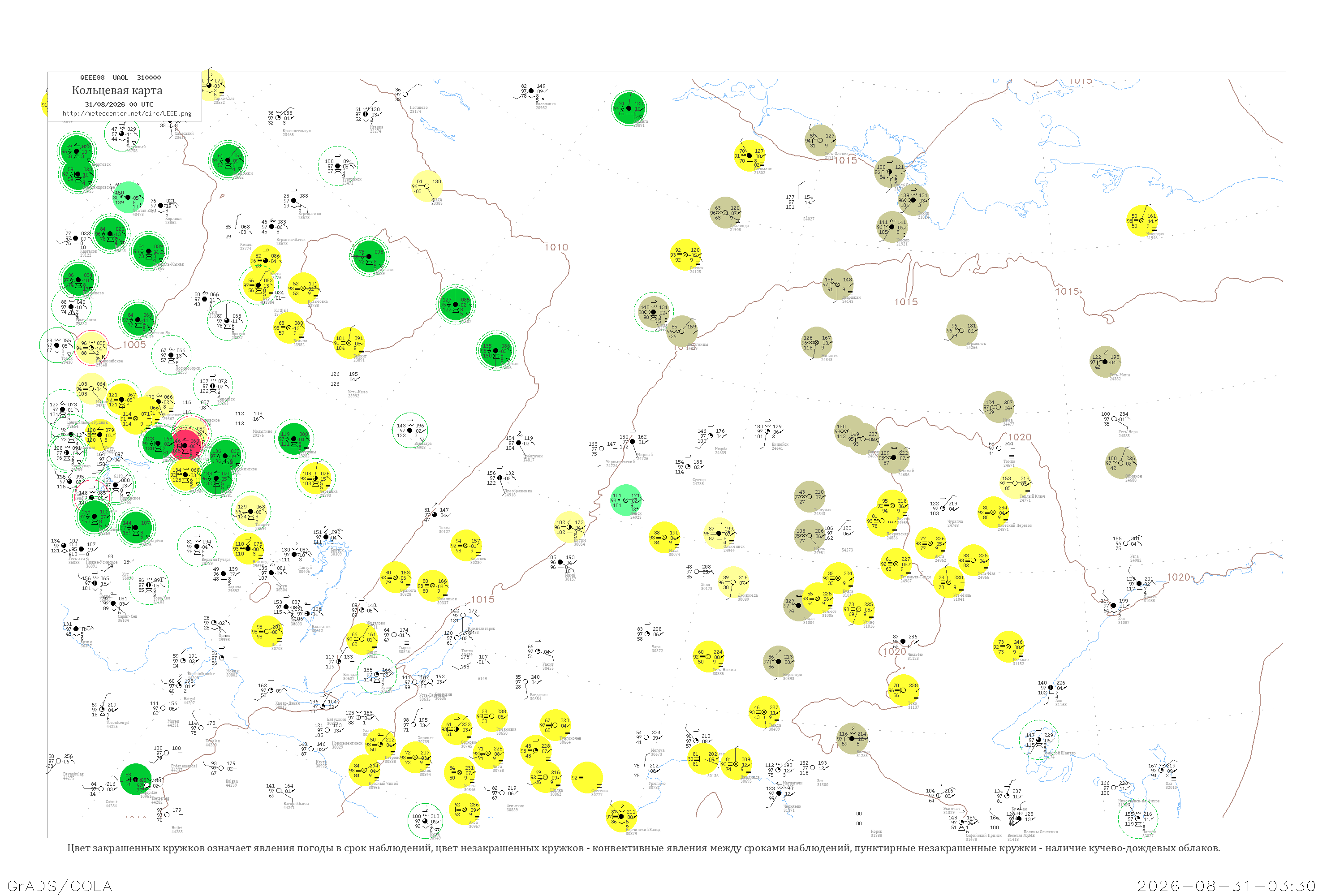This screenshot has height=896, width=1344.
Task: Click the 1010 isobar label
Action: click(x=556, y=247)
